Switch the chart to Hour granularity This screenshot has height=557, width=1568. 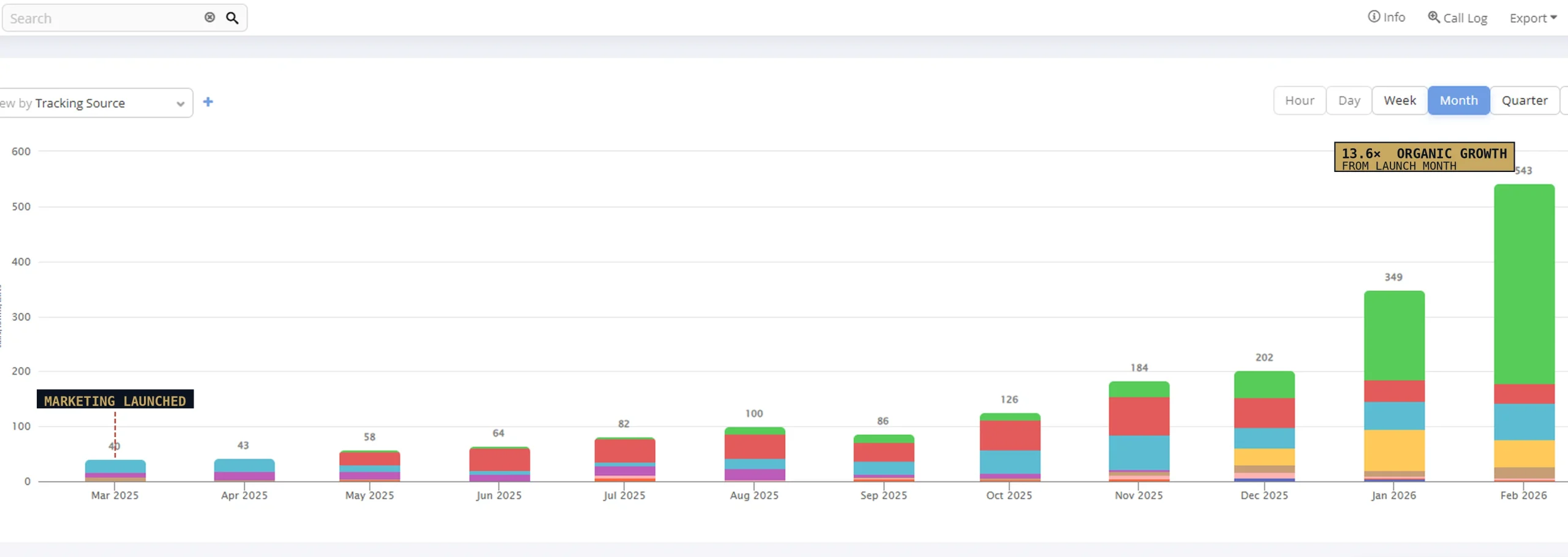pyautogui.click(x=1300, y=100)
